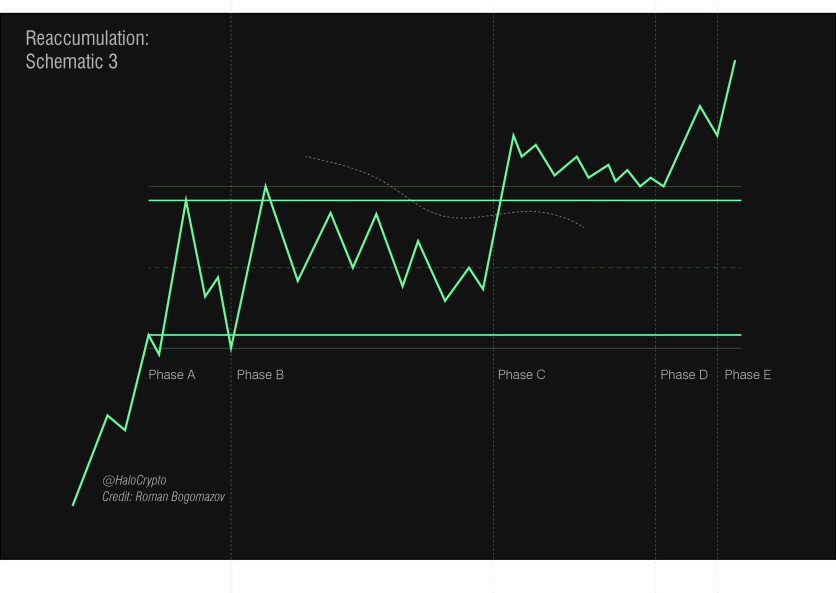Click the lowest trough in Phase B range
The width and height of the screenshot is (836, 593).
tap(445, 301)
